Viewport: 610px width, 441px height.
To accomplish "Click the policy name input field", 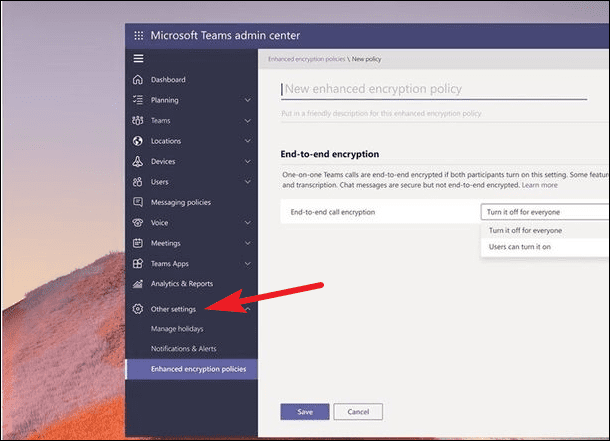I will coord(434,89).
